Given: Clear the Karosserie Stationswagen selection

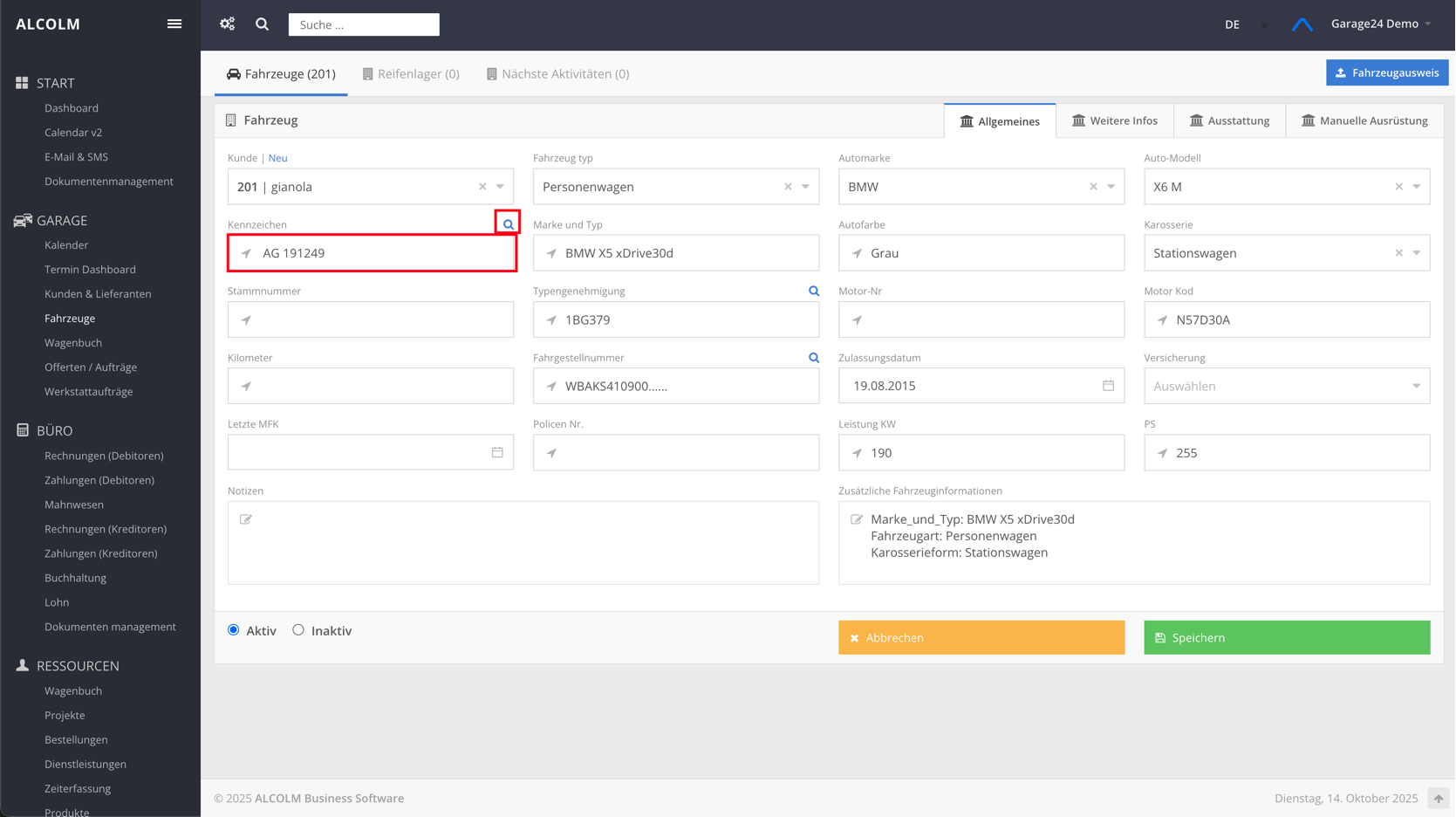Looking at the screenshot, I should 1398,253.
